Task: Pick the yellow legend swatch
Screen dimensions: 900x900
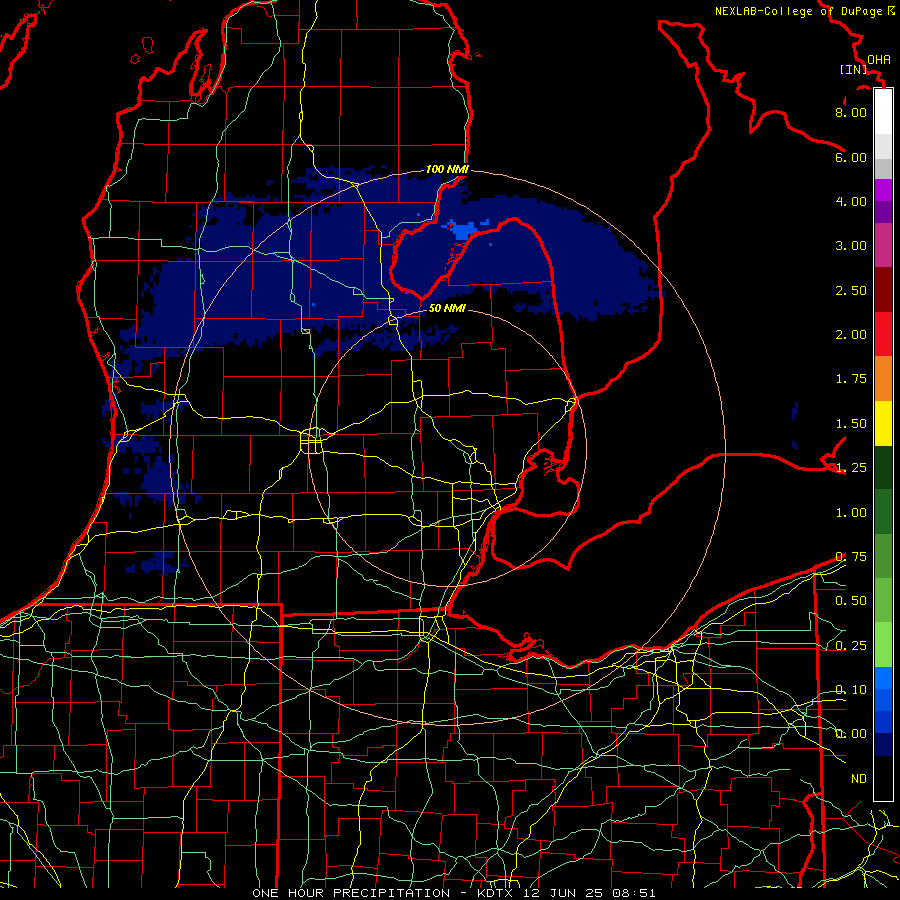Action: [883, 423]
